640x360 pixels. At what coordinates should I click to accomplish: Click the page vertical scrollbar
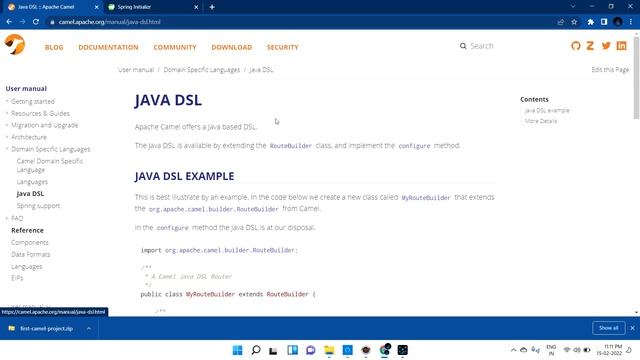636,78
